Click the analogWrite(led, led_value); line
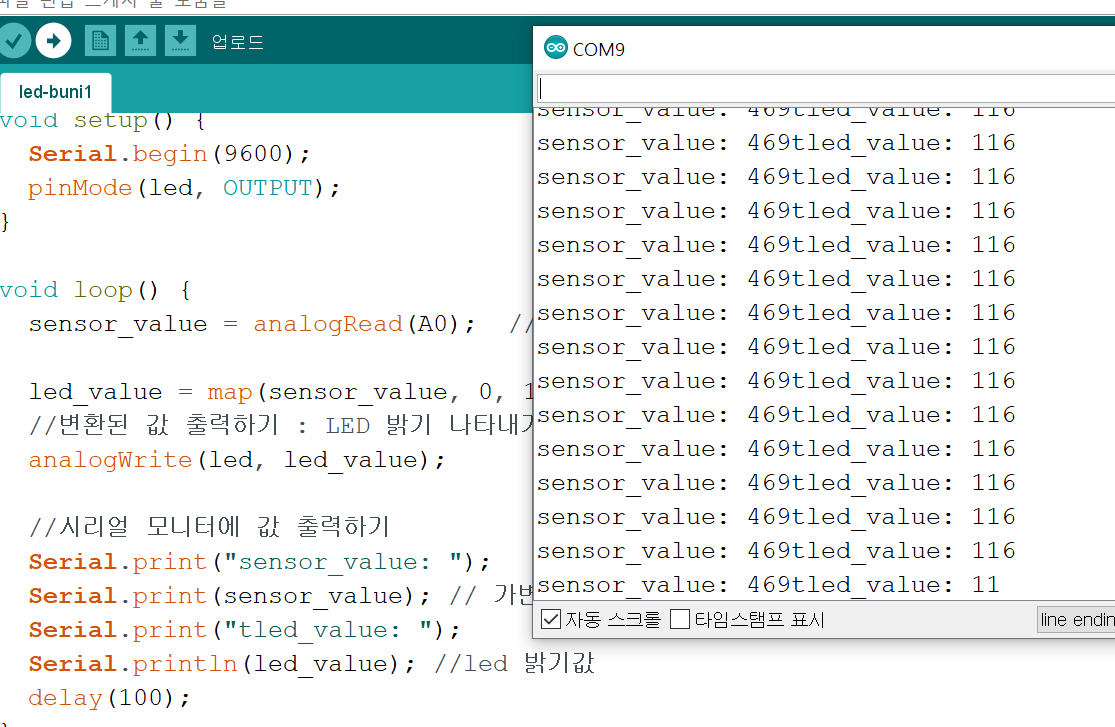This screenshot has width=1115, height=727. [237, 460]
